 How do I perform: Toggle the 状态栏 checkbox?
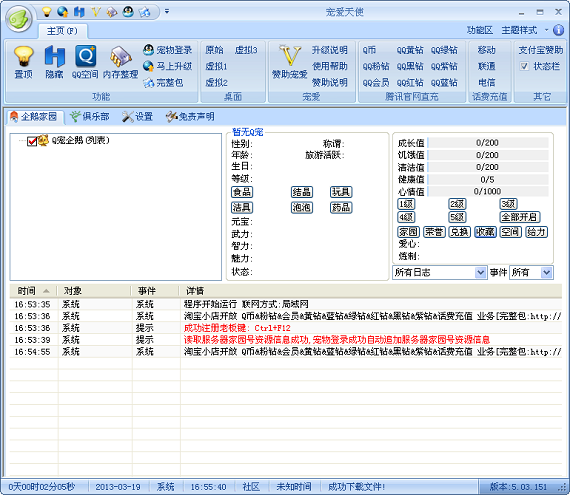[x=524, y=66]
